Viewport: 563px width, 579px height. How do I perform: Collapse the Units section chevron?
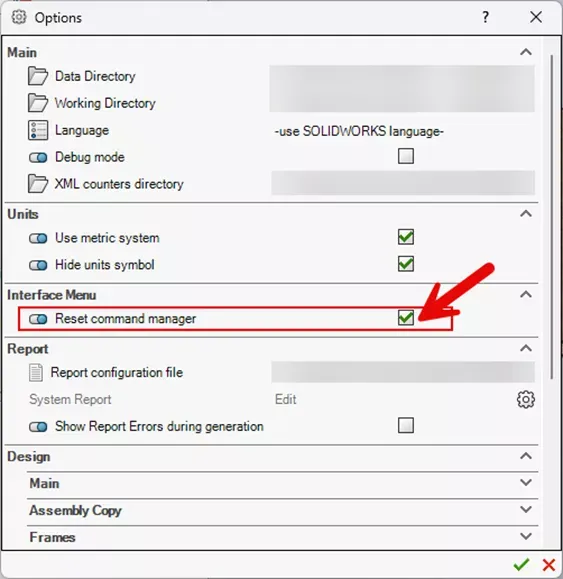pyautogui.click(x=526, y=213)
